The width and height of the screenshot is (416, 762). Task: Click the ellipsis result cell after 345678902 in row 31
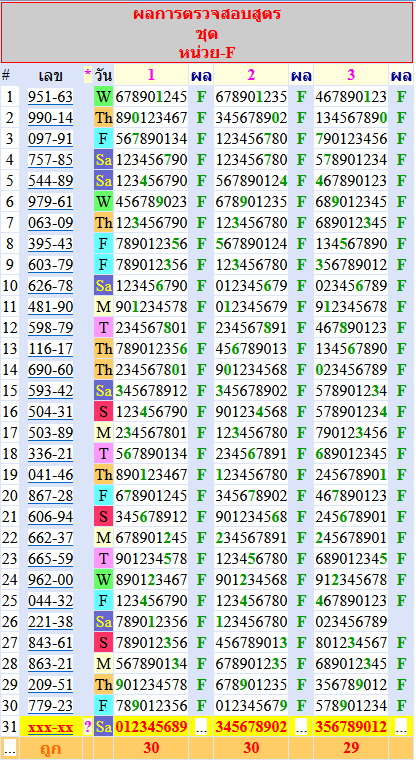click(301, 727)
